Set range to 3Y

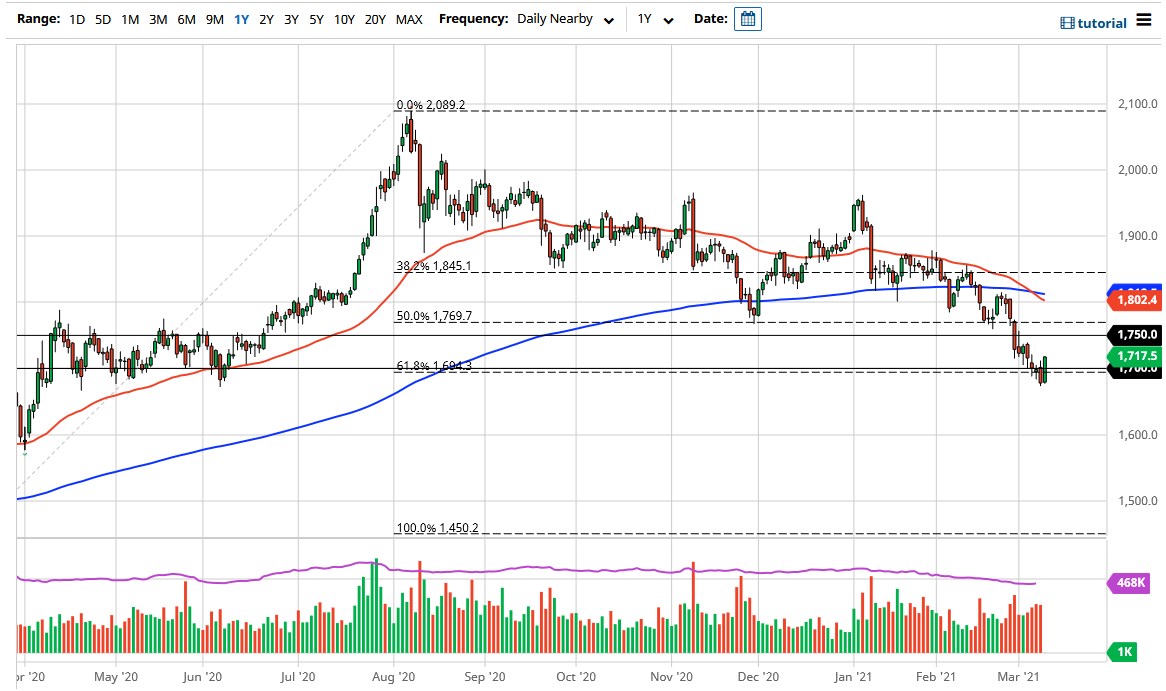coord(292,19)
